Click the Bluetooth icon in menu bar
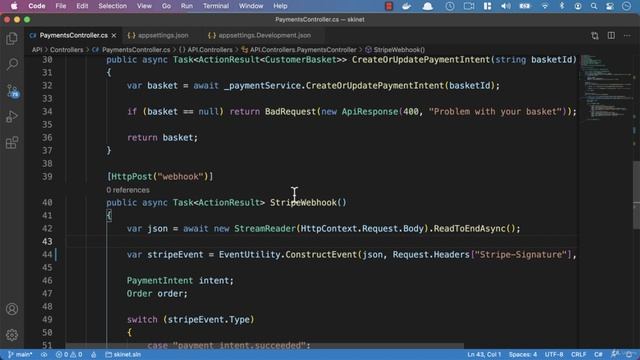 [562, 6]
